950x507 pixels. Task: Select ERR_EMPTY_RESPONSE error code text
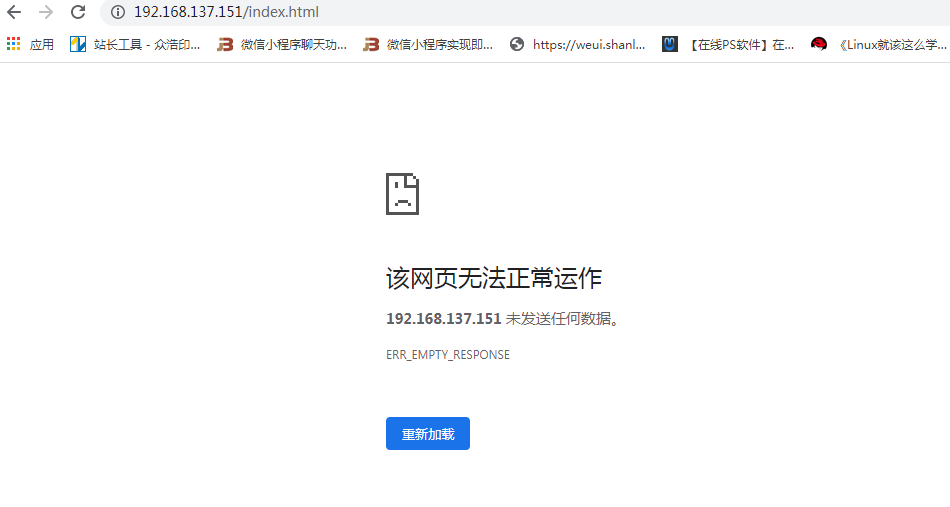click(x=448, y=355)
